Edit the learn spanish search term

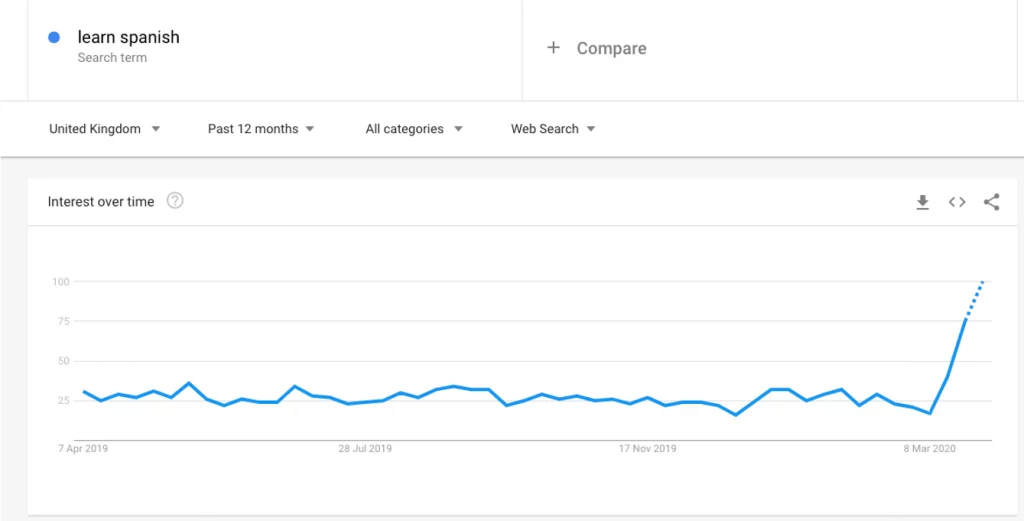(x=129, y=38)
